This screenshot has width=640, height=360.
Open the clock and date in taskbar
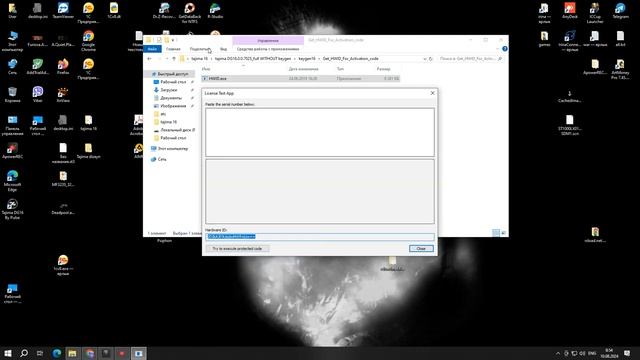609,353
